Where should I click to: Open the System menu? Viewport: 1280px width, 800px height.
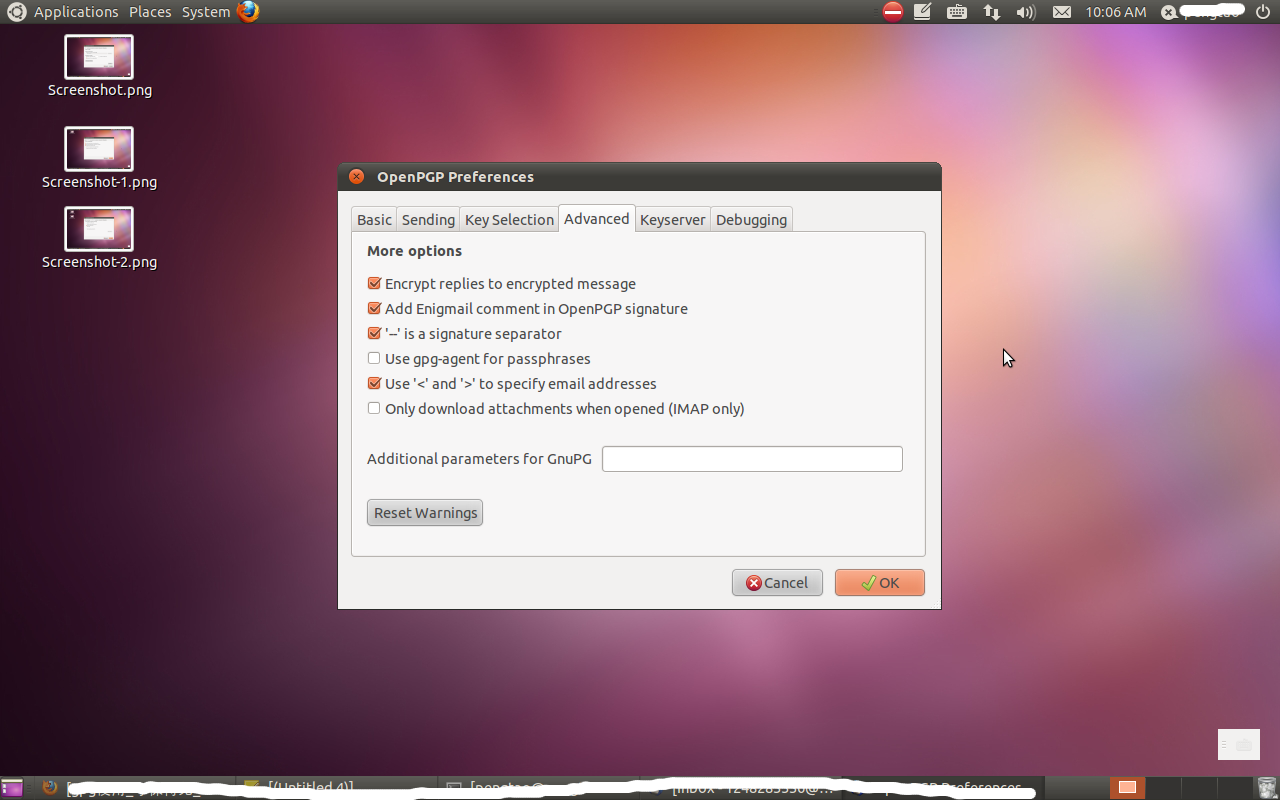(206, 12)
